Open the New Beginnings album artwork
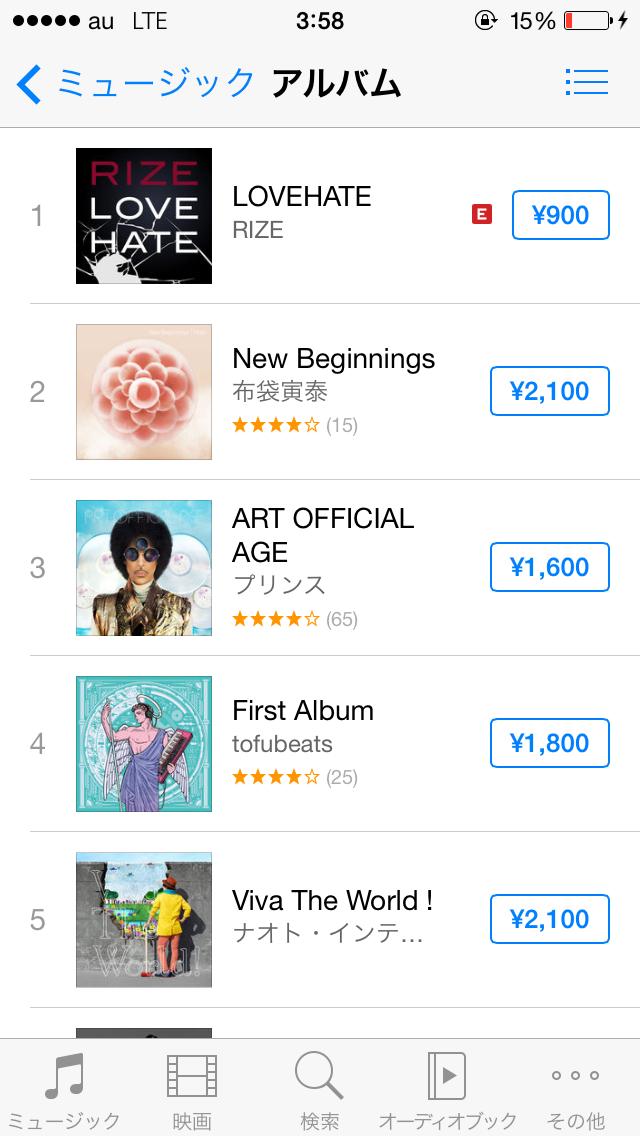640x1136 pixels. pyautogui.click(x=144, y=392)
